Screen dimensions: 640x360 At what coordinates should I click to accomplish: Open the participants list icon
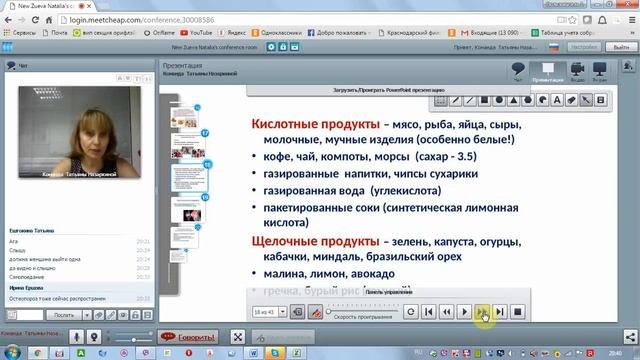coord(628,66)
